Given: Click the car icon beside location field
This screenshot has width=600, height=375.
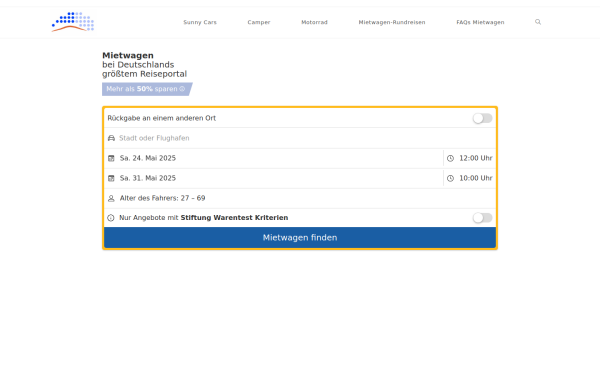Looking at the screenshot, I should tap(111, 138).
